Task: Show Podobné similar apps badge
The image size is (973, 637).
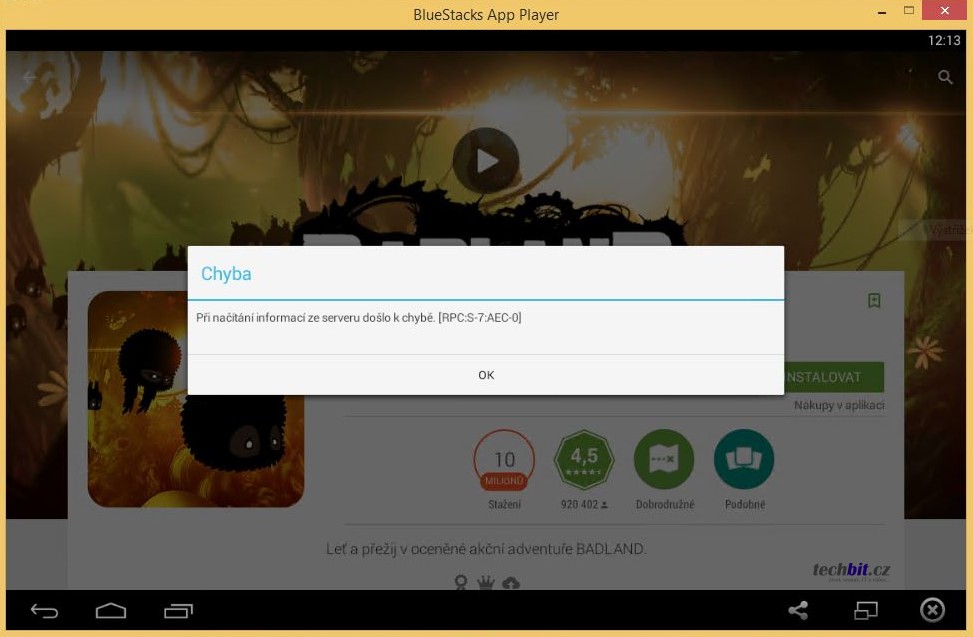Action: (x=744, y=460)
